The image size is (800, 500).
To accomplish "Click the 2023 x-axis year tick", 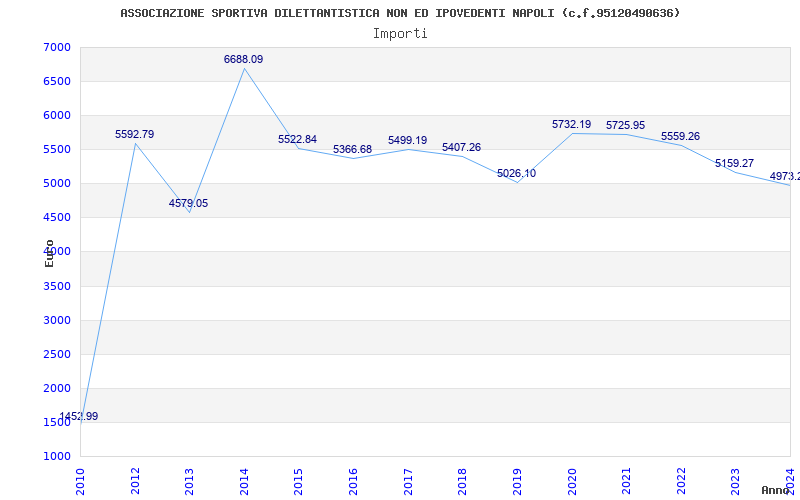I will tap(735, 481).
